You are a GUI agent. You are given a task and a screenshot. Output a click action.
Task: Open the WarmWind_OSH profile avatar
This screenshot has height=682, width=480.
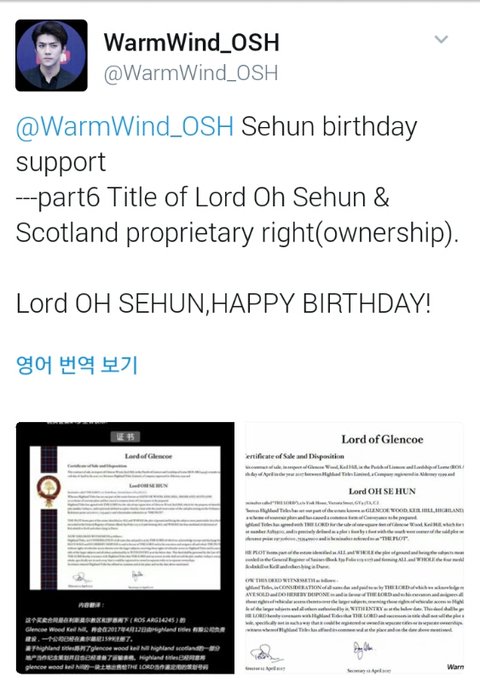[x=51, y=55]
